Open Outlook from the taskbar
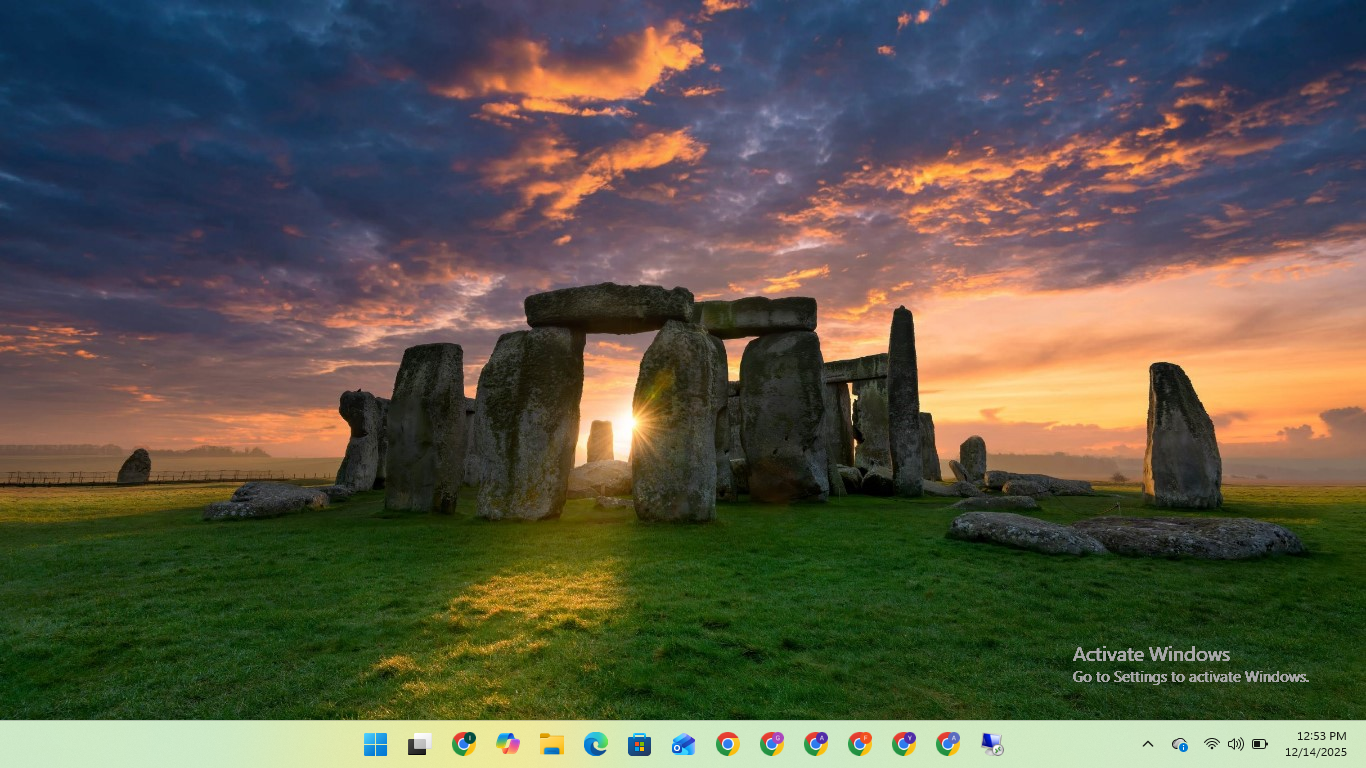 tap(684, 744)
